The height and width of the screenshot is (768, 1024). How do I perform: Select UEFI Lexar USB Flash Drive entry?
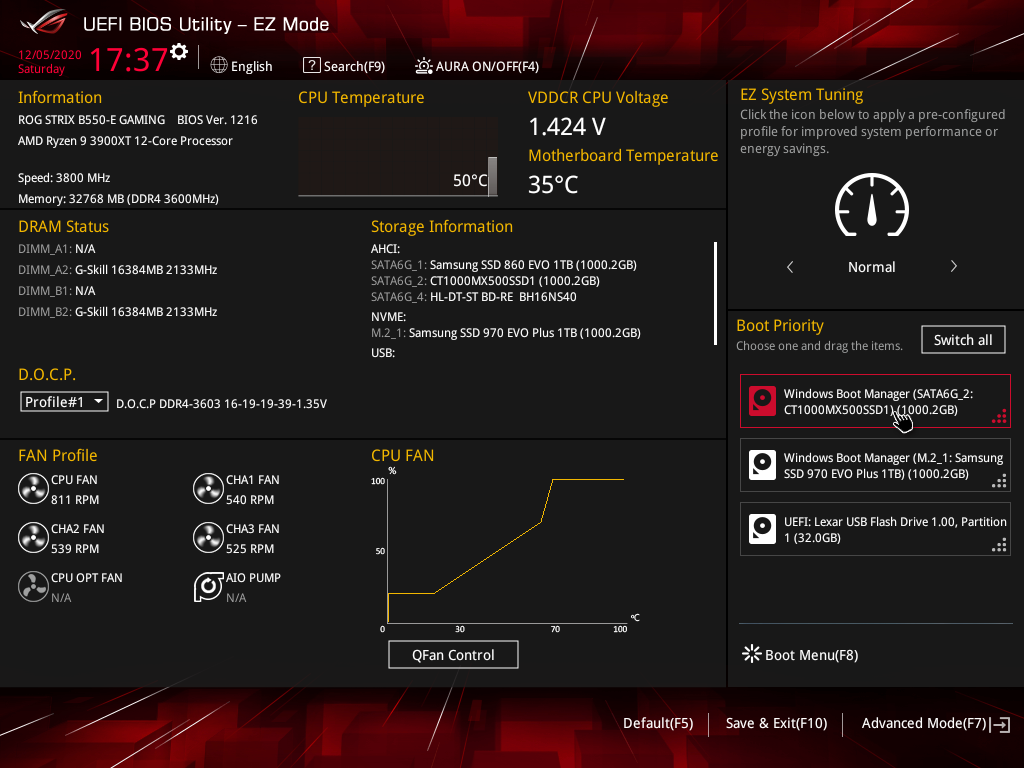point(875,529)
